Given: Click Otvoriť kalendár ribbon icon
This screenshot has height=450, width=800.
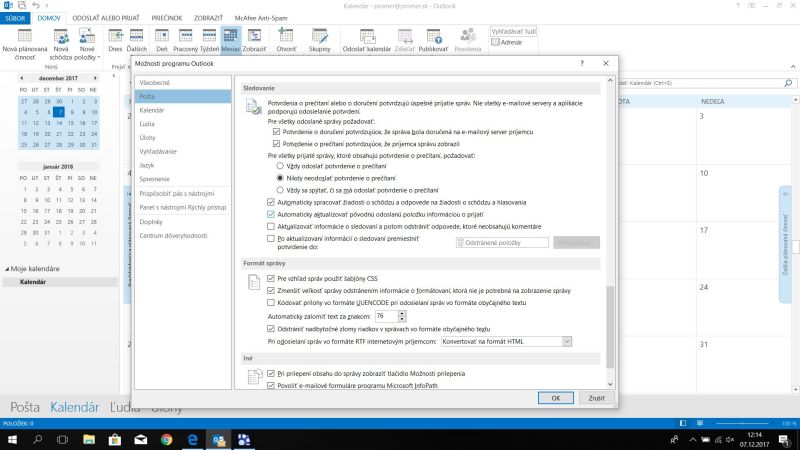Looking at the screenshot, I should pos(286,41).
